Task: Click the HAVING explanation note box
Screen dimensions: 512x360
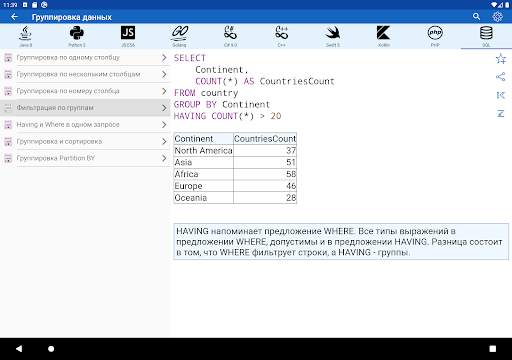Action: pyautogui.click(x=341, y=242)
